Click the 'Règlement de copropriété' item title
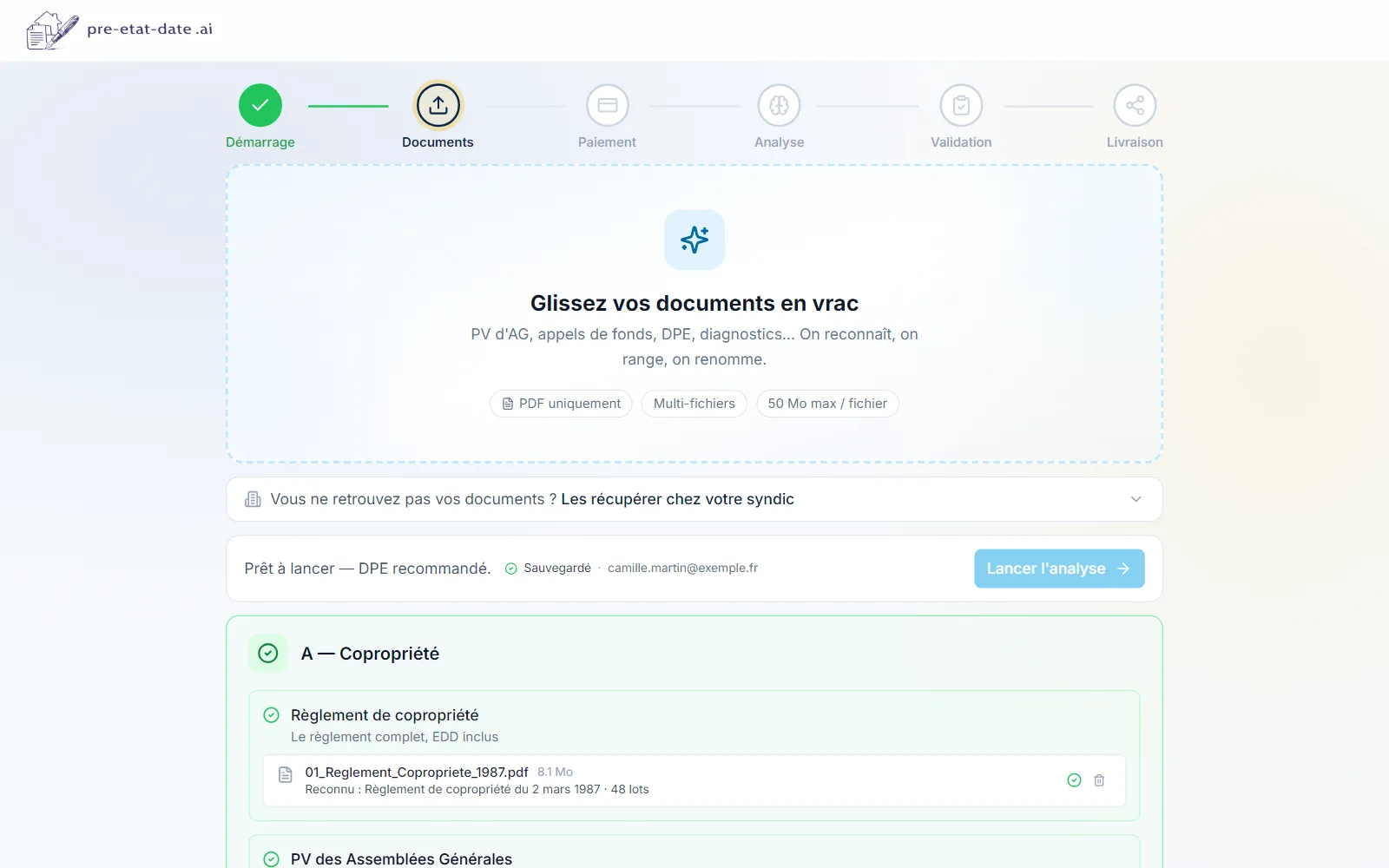The height and width of the screenshot is (868, 1389). (385, 715)
